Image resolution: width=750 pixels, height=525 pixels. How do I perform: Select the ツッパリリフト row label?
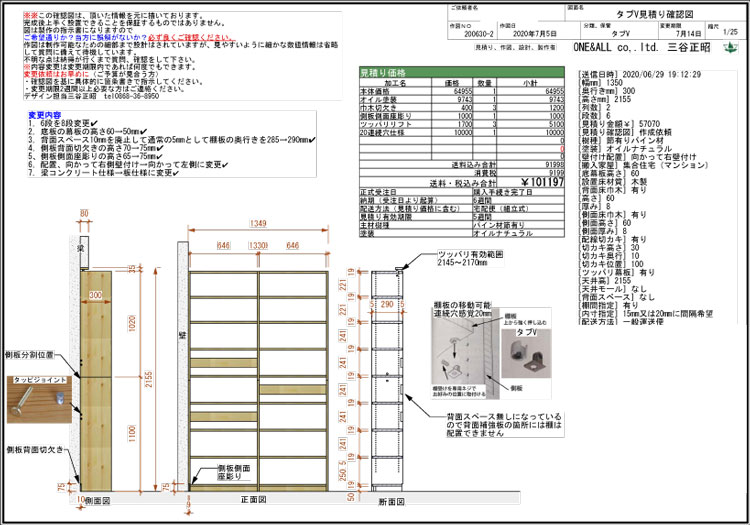pyautogui.click(x=386, y=124)
